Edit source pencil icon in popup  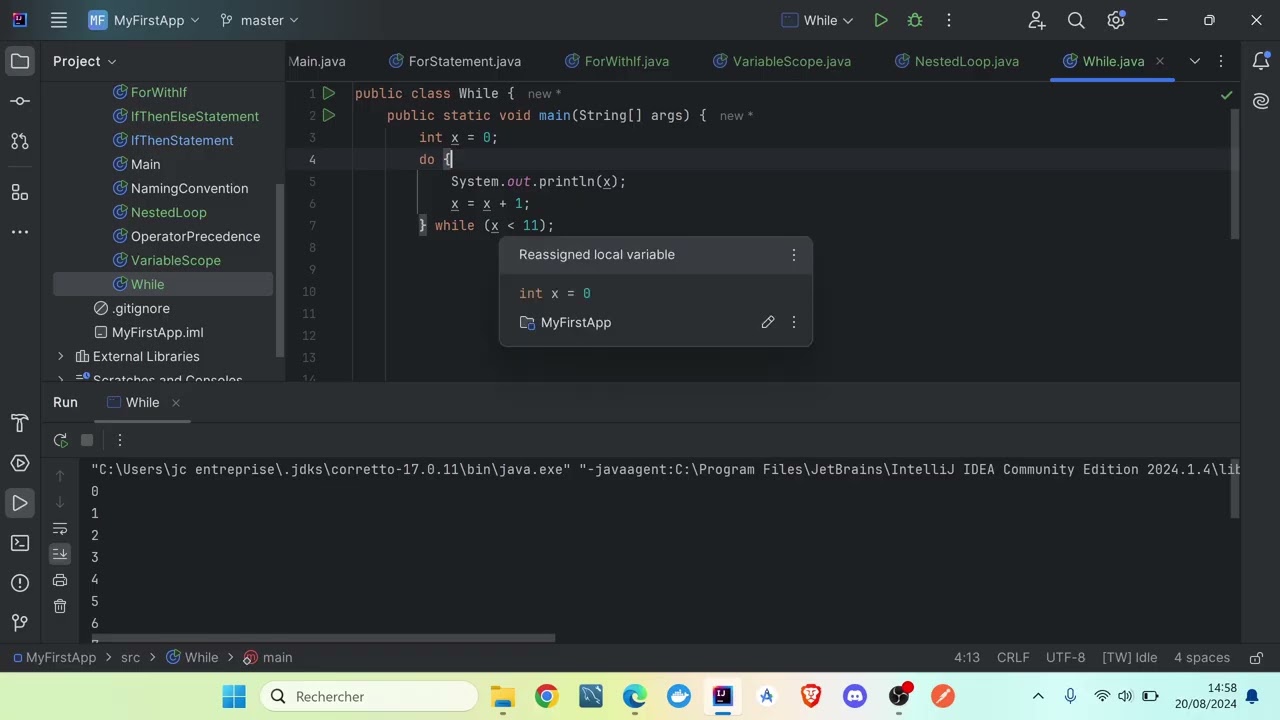click(x=767, y=322)
